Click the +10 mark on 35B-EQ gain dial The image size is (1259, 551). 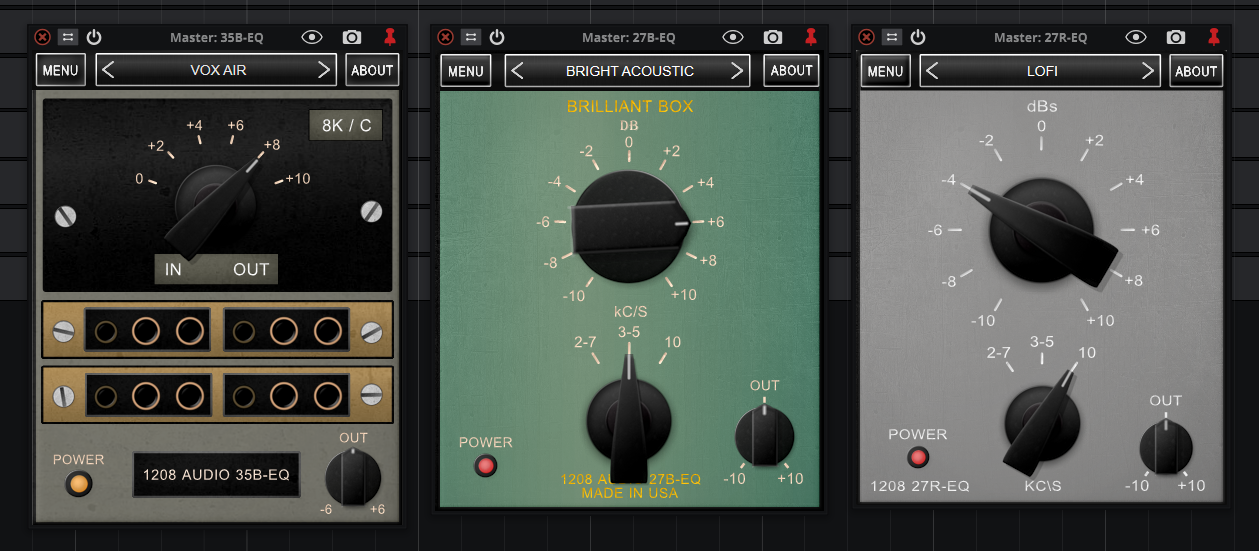pyautogui.click(x=298, y=179)
